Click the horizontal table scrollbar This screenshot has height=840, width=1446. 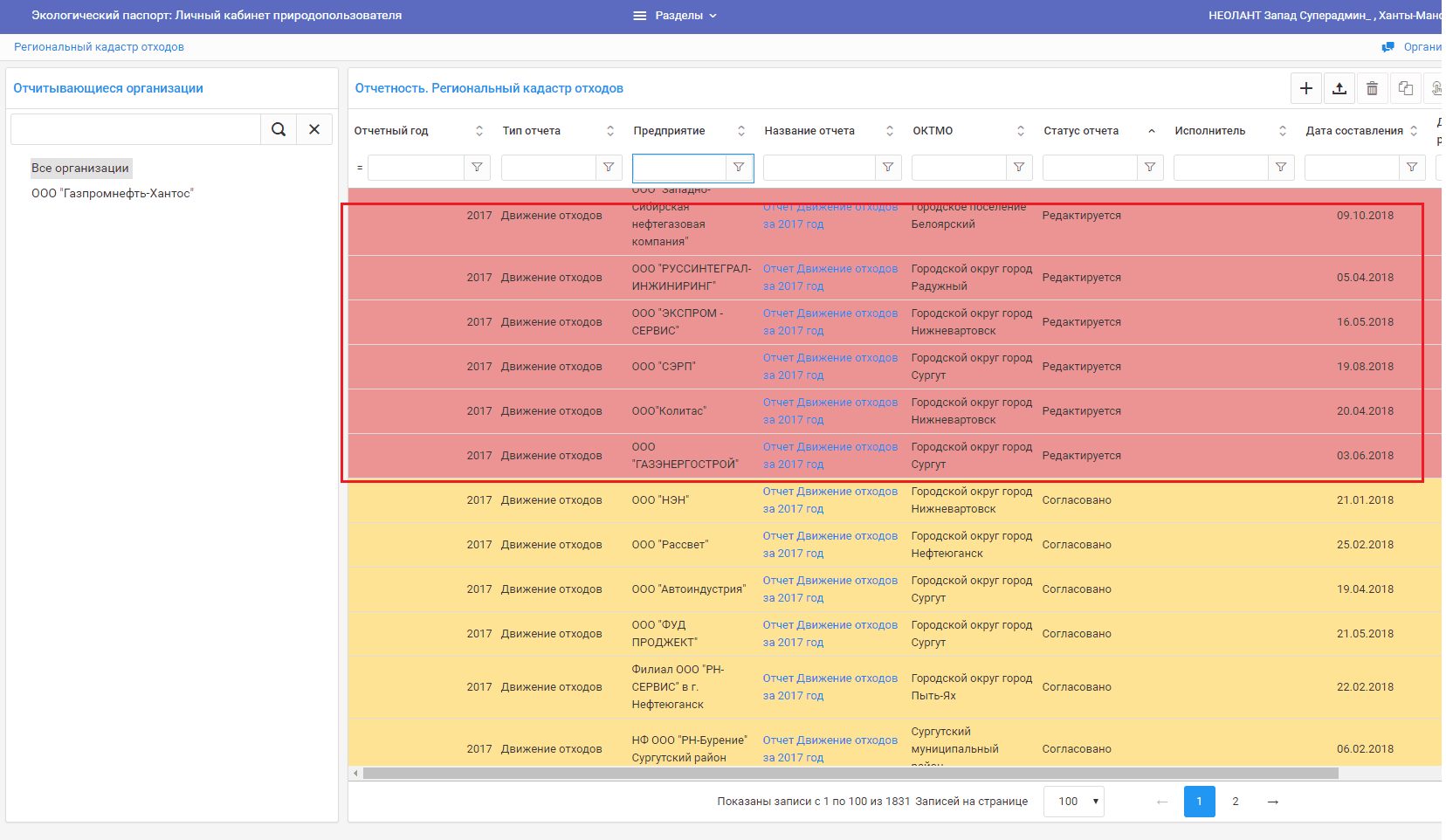(x=850, y=774)
